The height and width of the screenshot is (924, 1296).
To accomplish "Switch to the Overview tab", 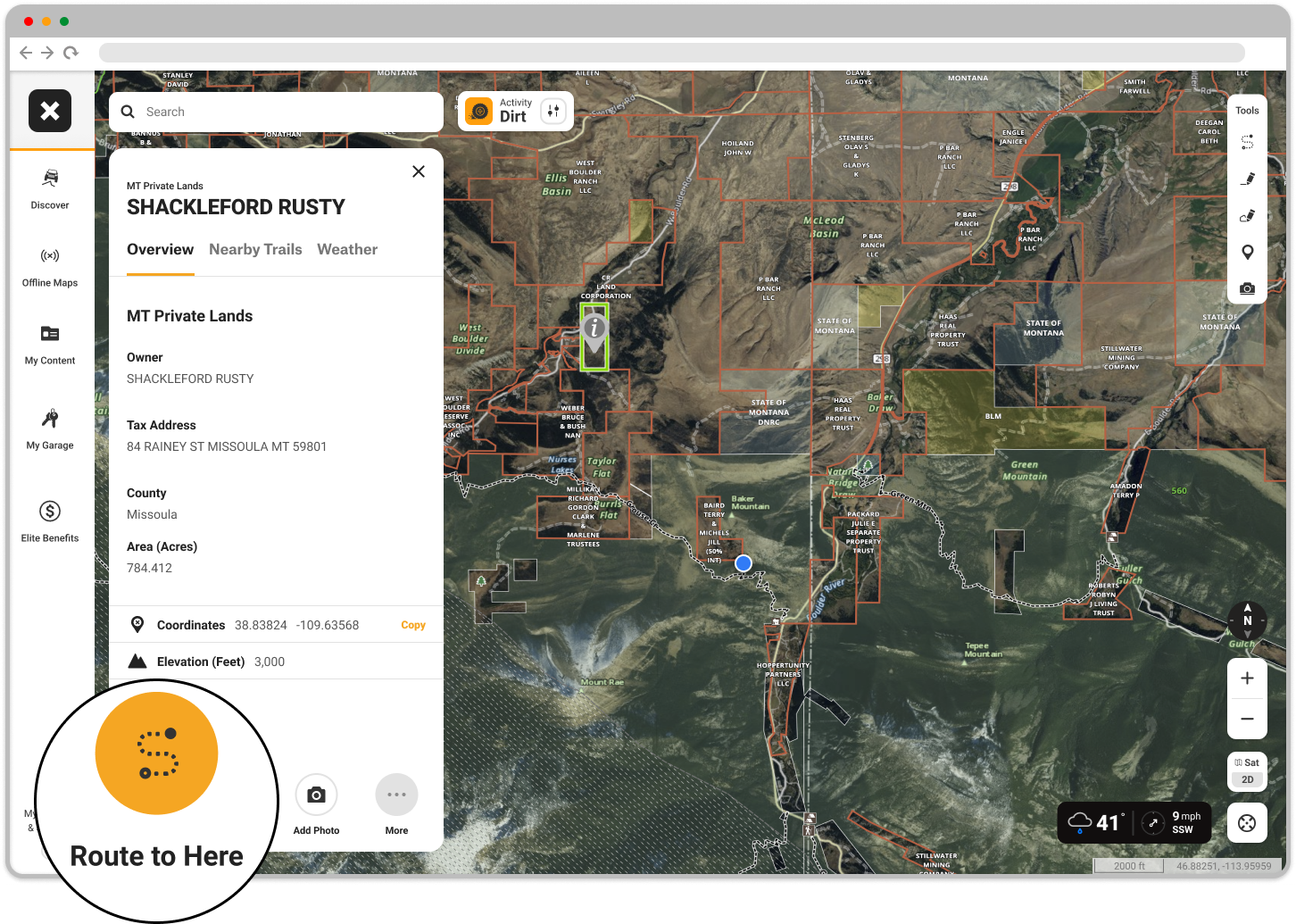I will 160,250.
